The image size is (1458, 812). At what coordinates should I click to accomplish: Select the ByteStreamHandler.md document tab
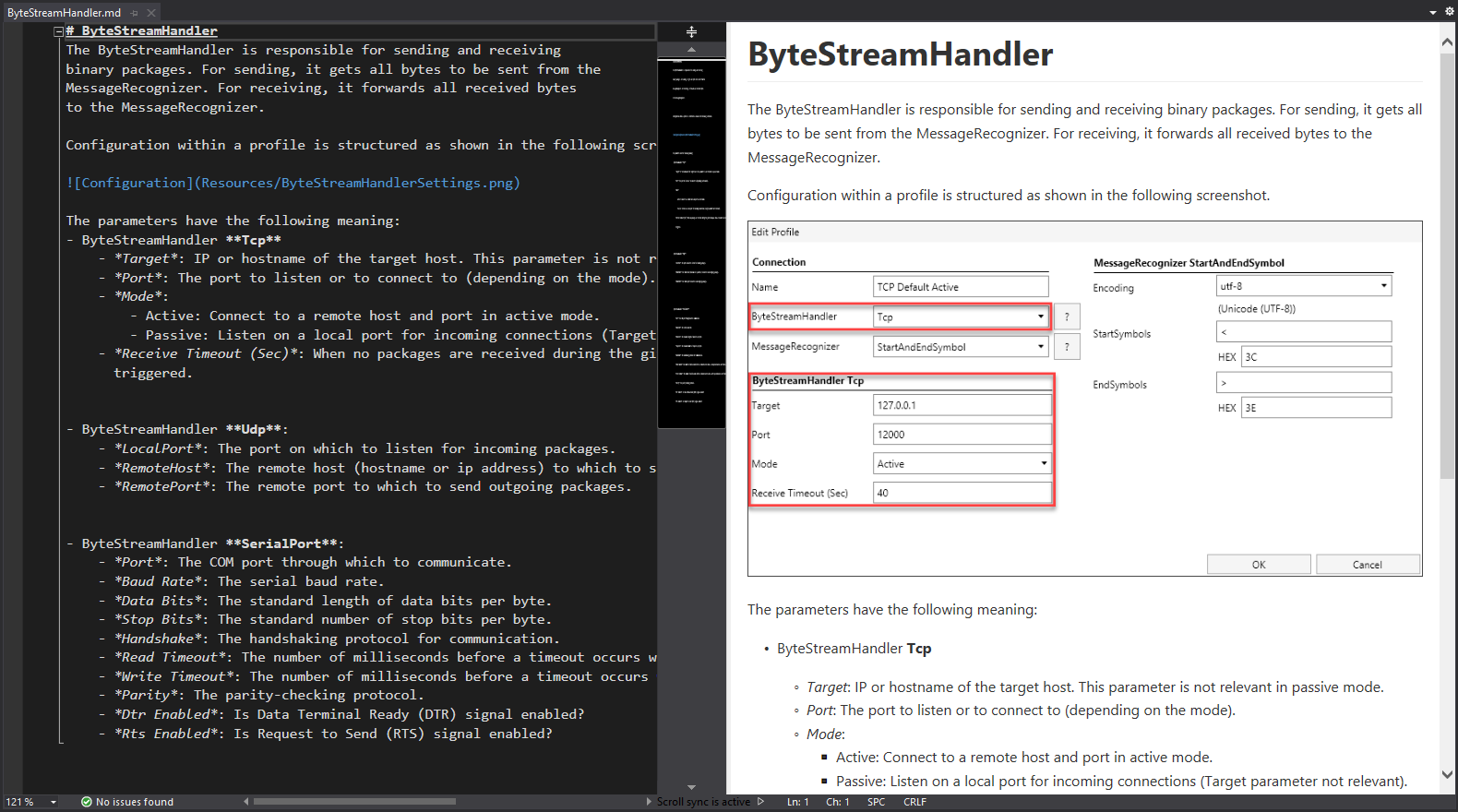(x=64, y=13)
